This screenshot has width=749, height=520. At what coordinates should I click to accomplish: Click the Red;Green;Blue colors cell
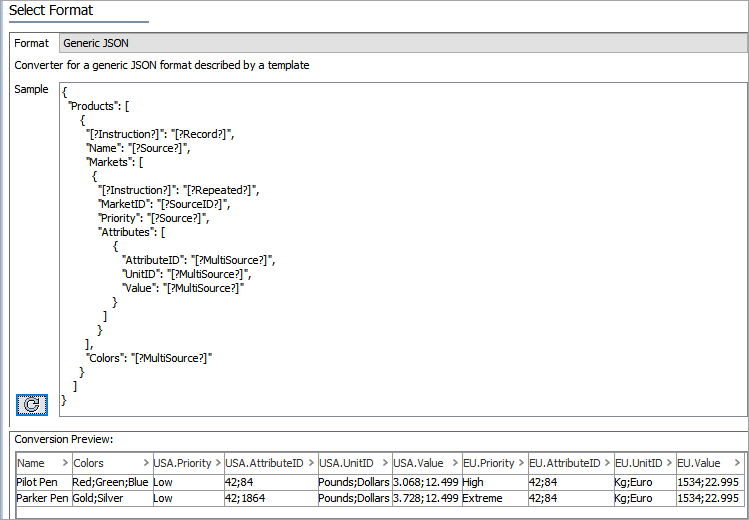pyautogui.click(x=109, y=481)
